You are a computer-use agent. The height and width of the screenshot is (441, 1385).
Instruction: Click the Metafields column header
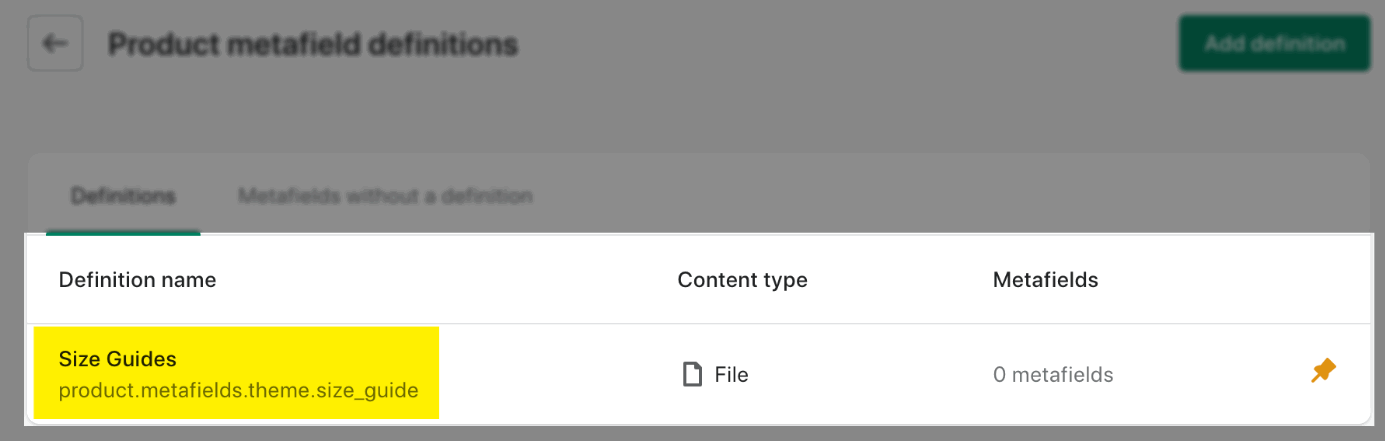(x=1045, y=280)
